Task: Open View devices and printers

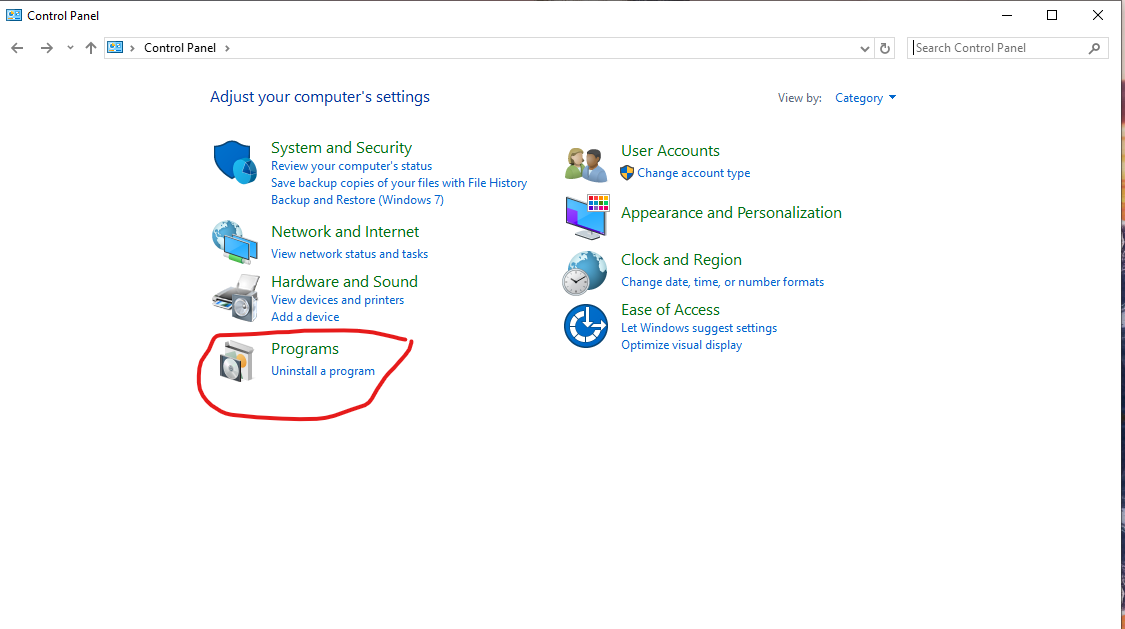Action: click(337, 300)
